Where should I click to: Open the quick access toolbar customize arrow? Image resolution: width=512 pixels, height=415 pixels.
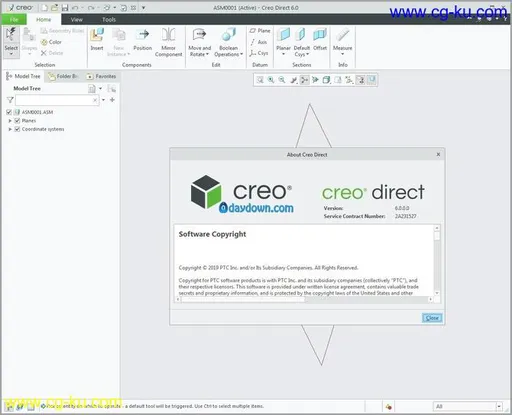(x=143, y=7)
